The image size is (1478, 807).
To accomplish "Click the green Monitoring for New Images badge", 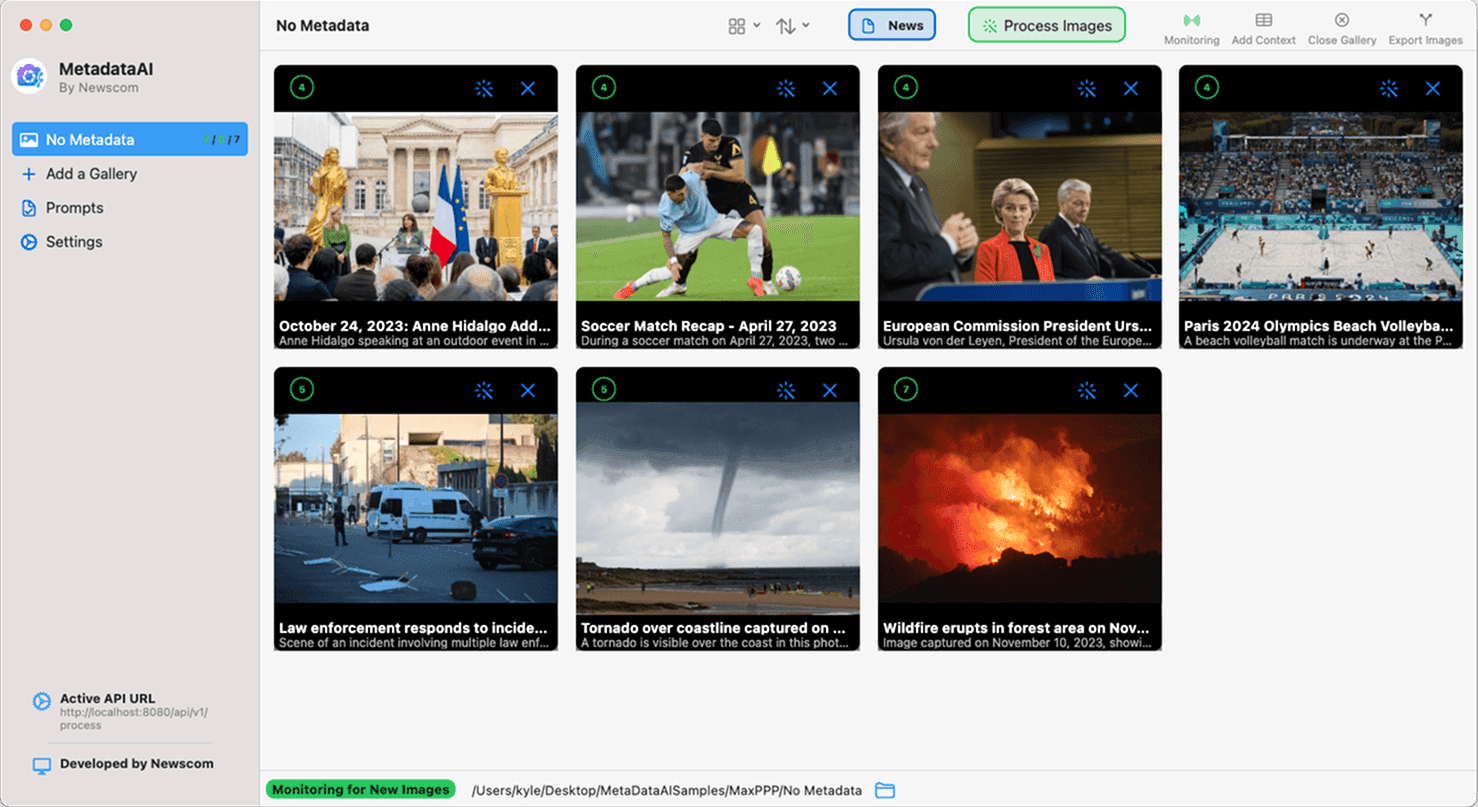I will click(360, 789).
